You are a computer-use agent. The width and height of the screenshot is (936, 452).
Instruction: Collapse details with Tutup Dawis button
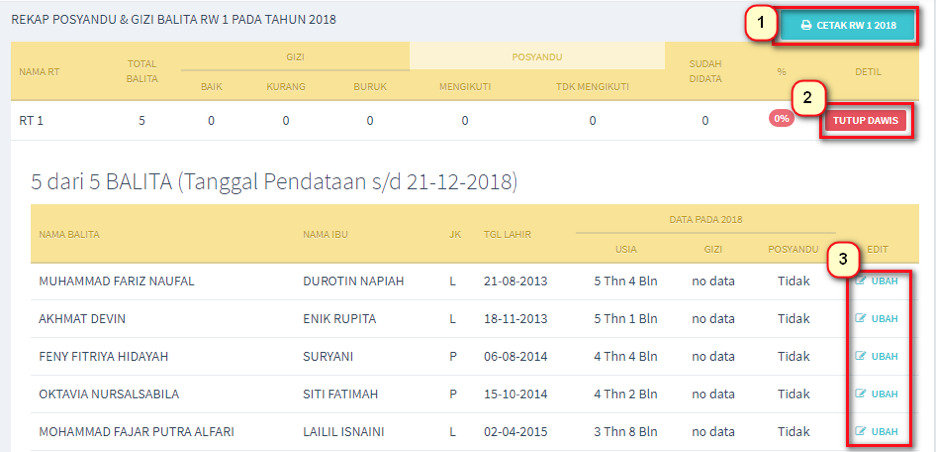[866, 121]
